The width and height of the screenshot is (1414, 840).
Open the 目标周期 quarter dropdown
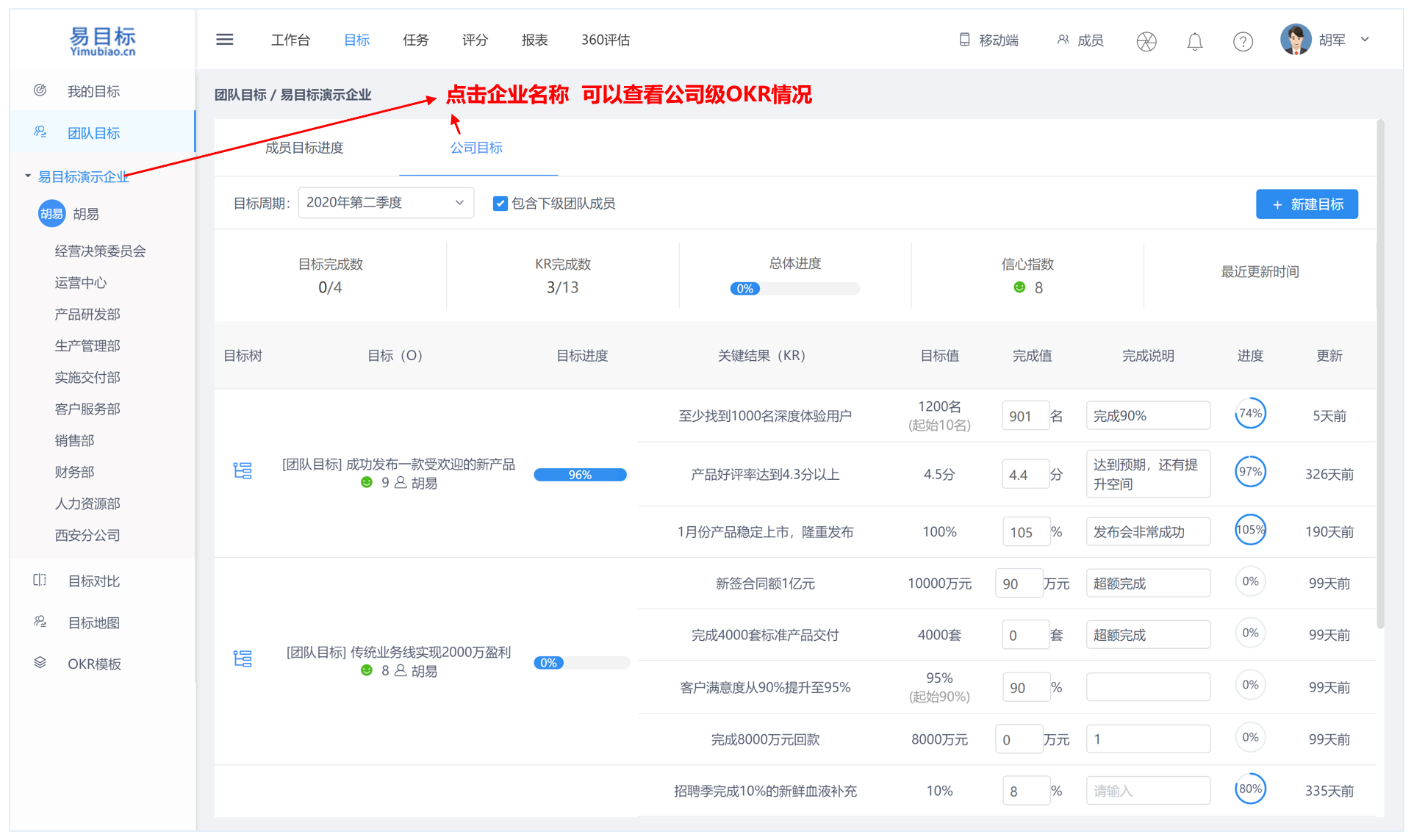[x=386, y=203]
